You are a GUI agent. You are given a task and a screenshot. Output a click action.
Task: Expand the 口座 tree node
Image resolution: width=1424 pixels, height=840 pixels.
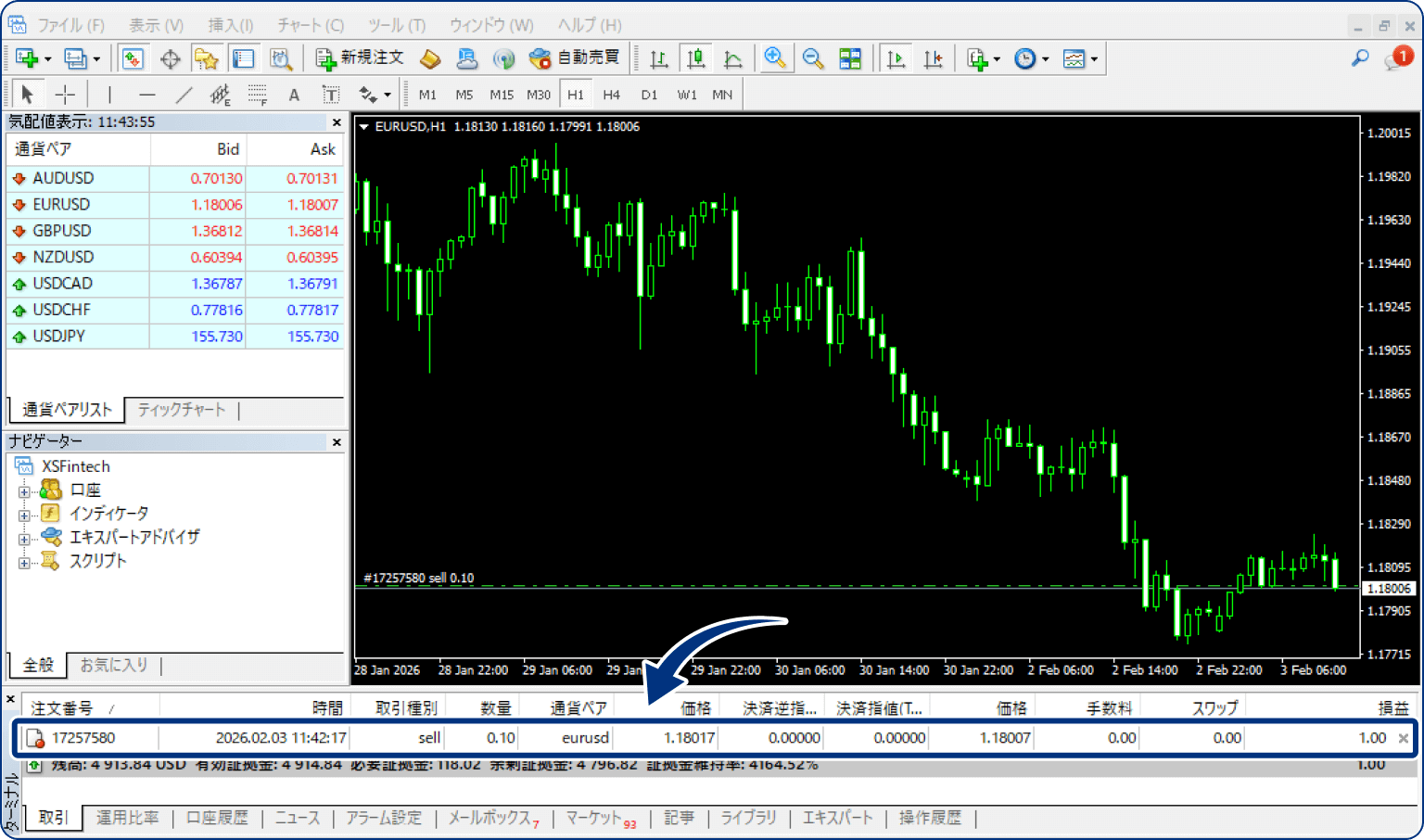[24, 491]
